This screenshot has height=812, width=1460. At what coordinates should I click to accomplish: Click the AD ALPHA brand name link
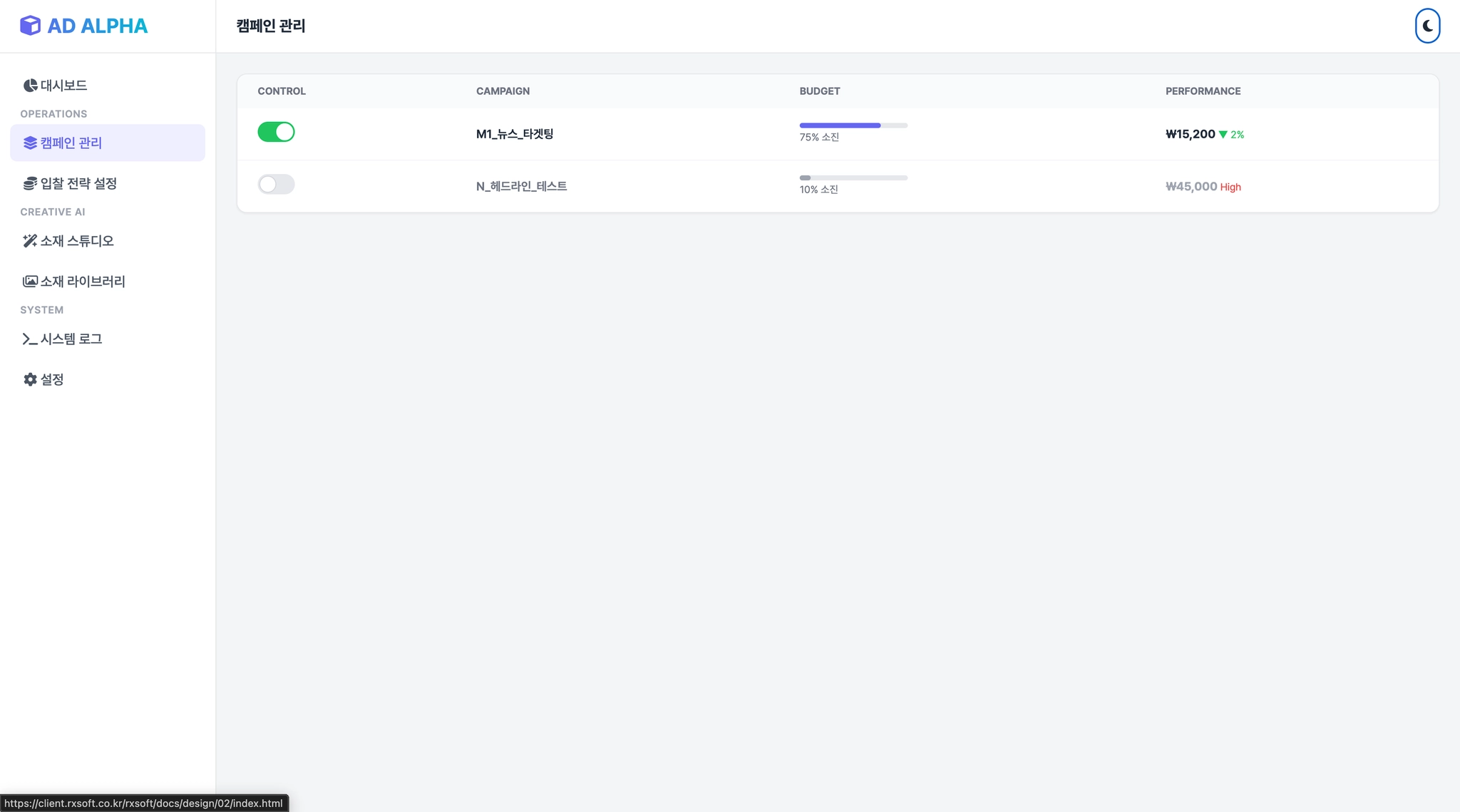tap(98, 26)
